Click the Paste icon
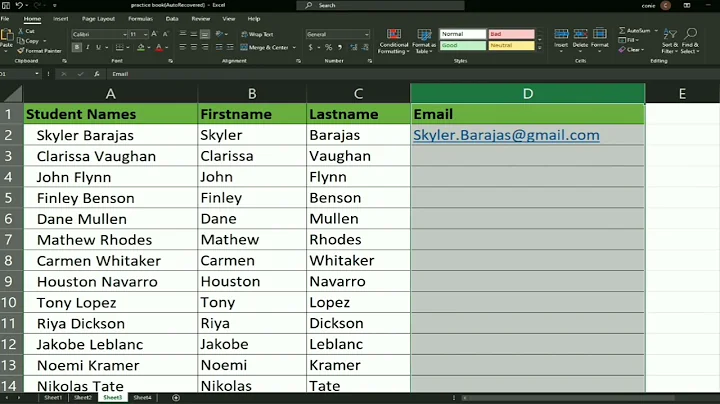 (7, 35)
